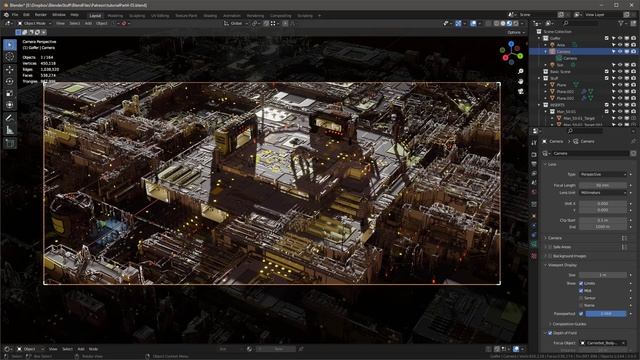Toggle viewport visibility eye for Plane
The height and width of the screenshot is (360, 640).
(x=620, y=85)
